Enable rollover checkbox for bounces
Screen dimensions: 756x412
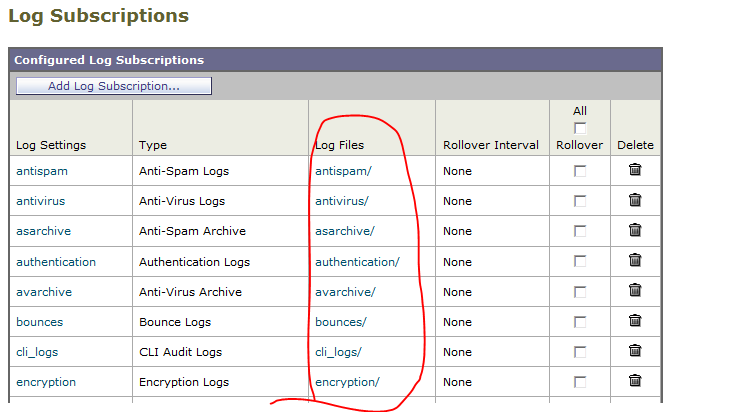point(580,323)
